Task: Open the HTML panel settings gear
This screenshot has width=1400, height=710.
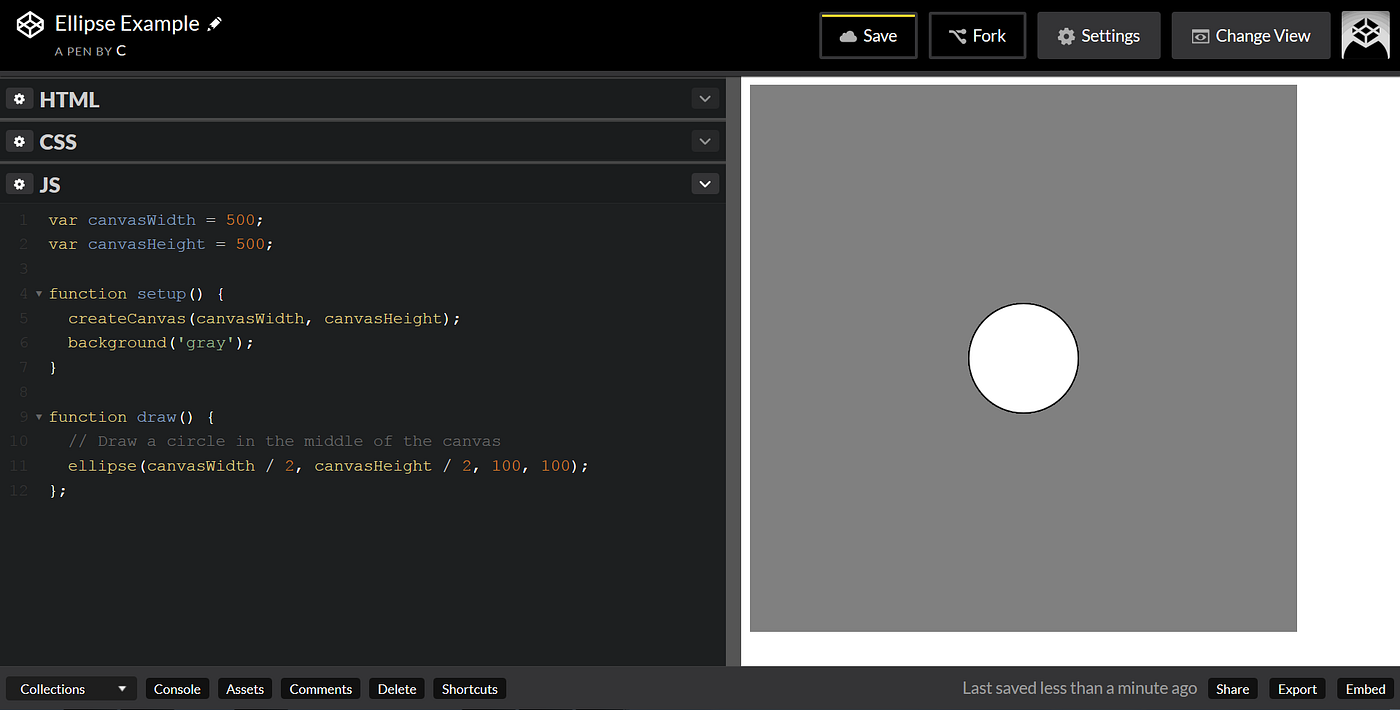Action: [19, 98]
